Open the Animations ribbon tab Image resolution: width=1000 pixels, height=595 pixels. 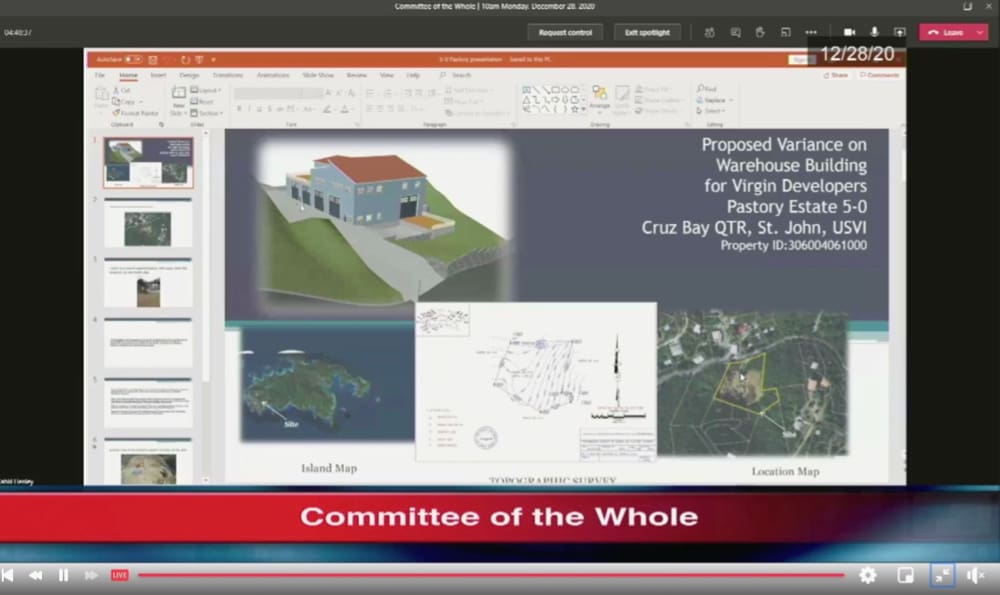(x=273, y=75)
